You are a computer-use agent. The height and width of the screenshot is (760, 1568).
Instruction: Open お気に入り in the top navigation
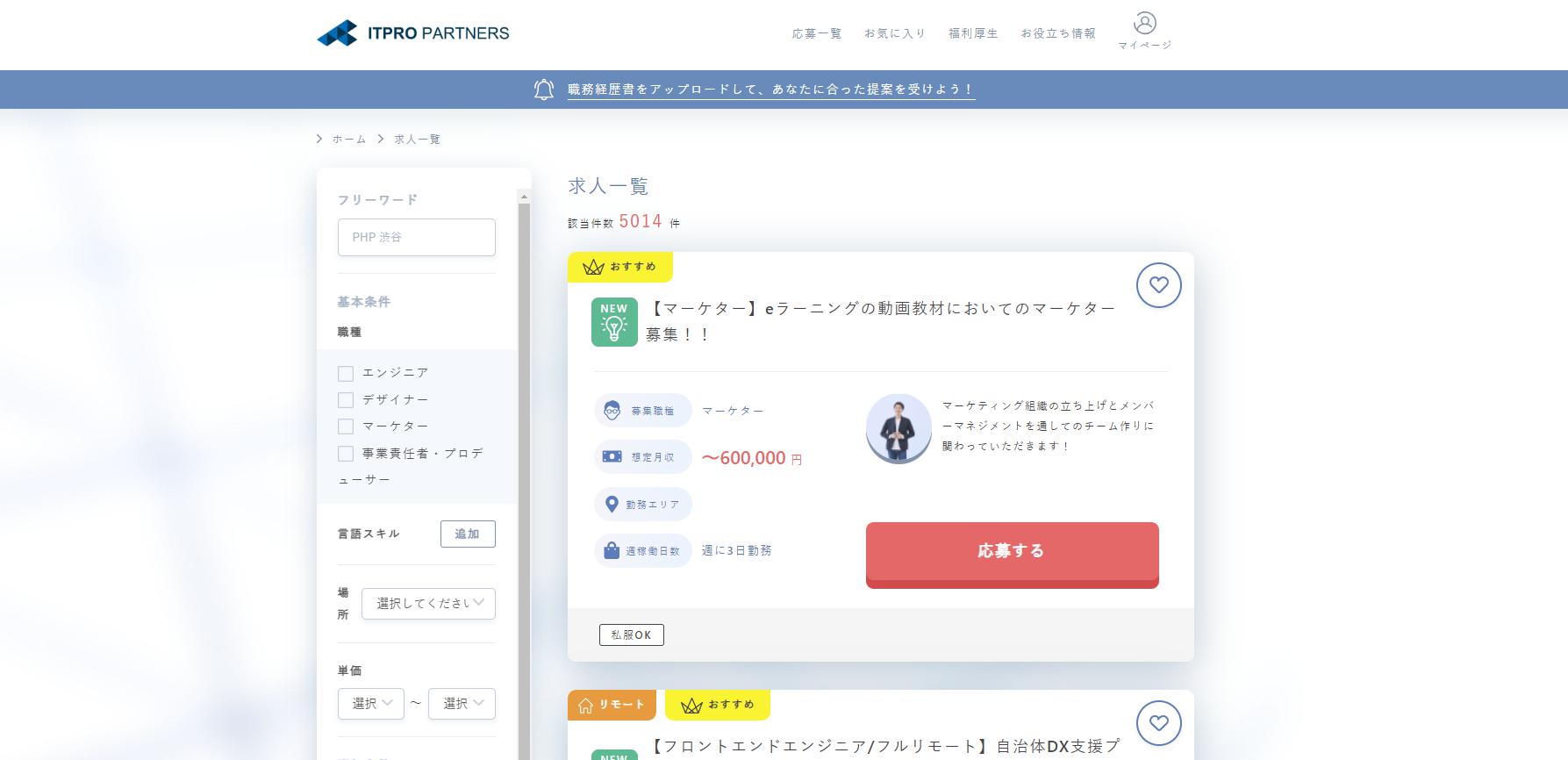tap(895, 33)
